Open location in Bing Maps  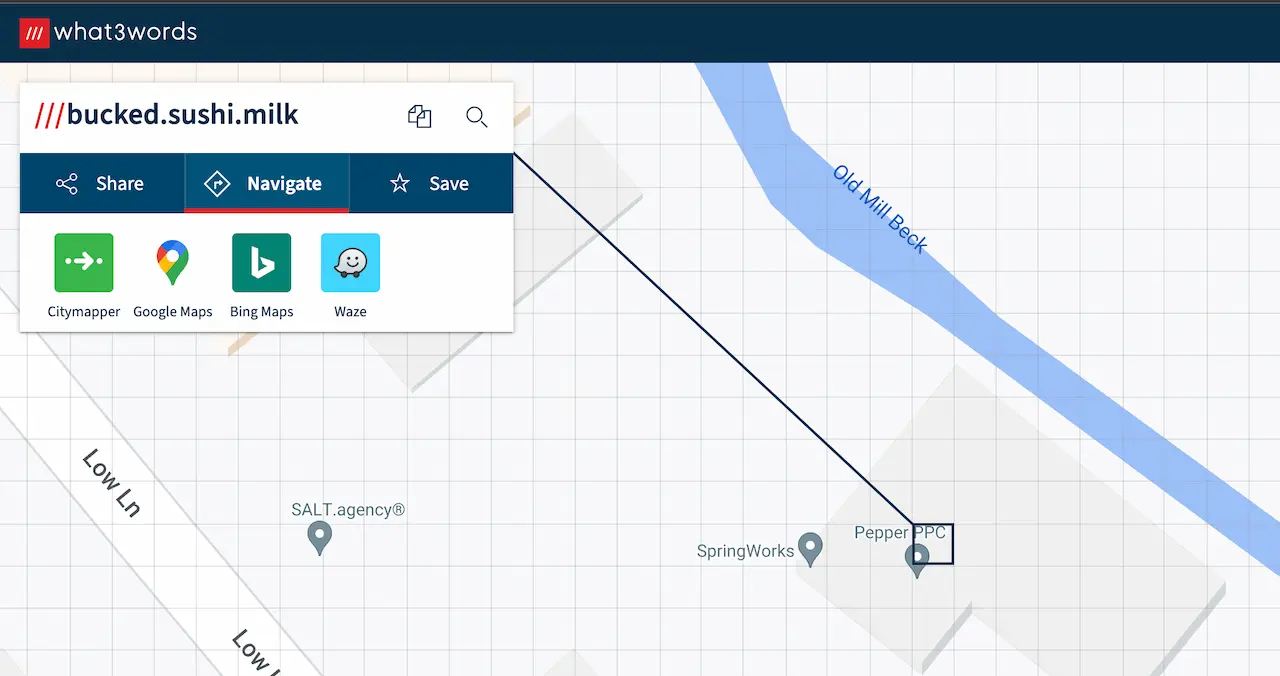(x=262, y=263)
